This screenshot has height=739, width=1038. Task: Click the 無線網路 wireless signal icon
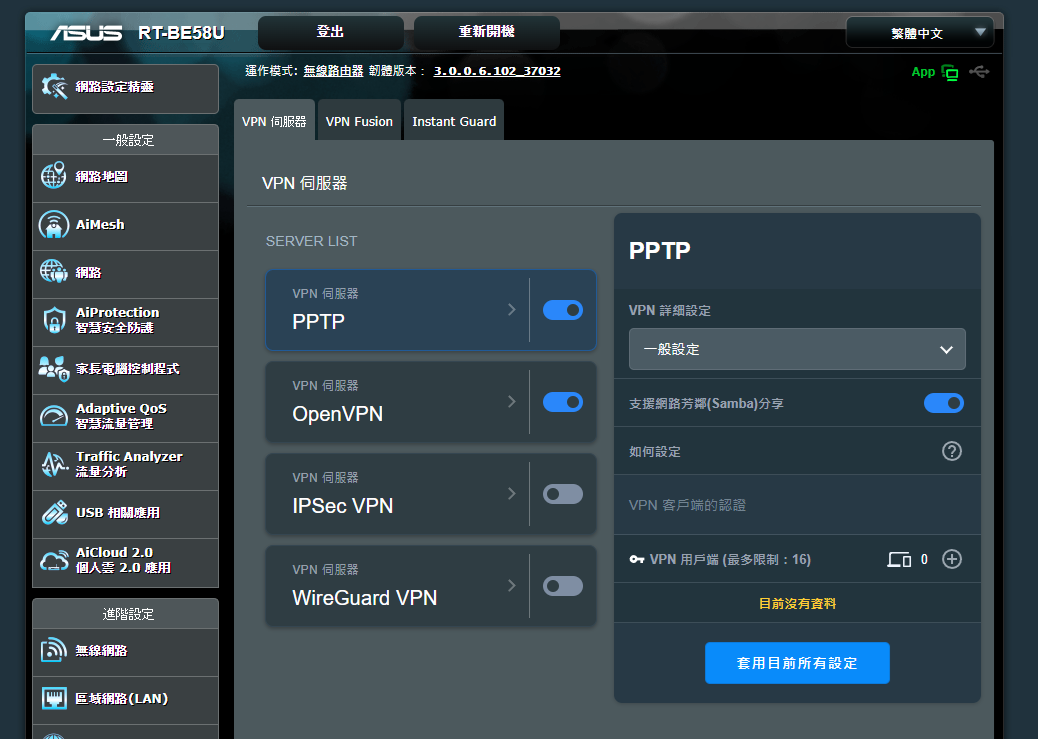pos(54,650)
